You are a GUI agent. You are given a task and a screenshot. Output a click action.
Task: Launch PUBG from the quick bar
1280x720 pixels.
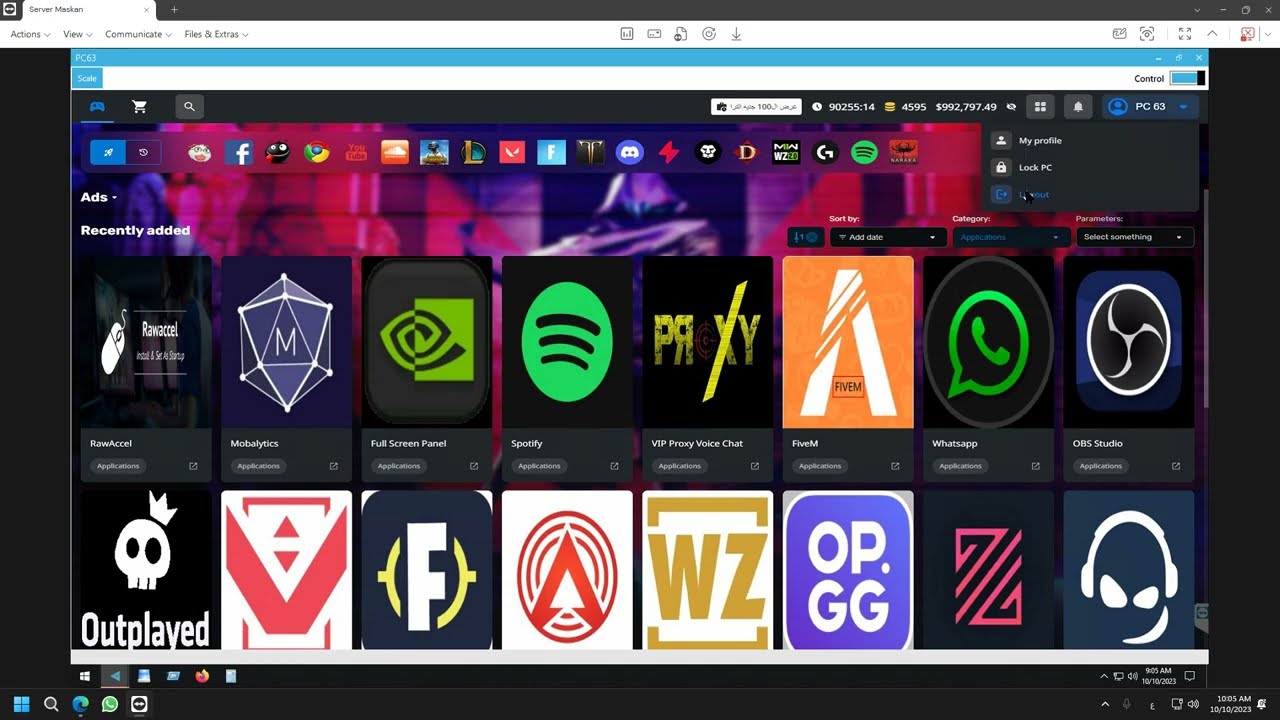tap(434, 153)
